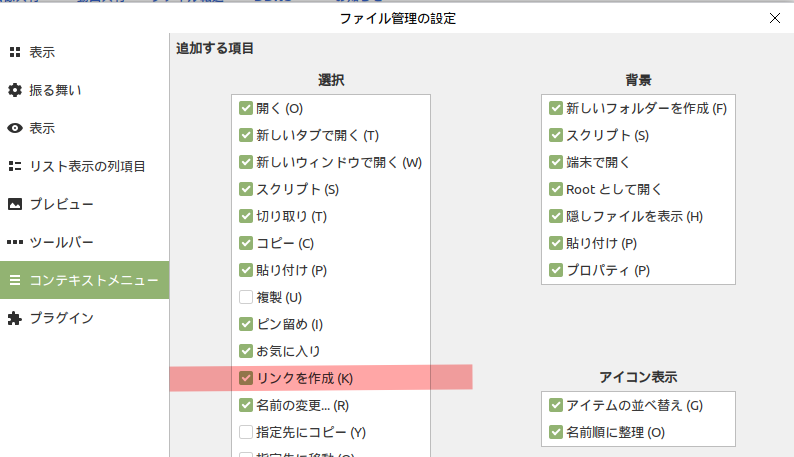
Task: Click the grid icon beside 表示
Action: pos(15,52)
